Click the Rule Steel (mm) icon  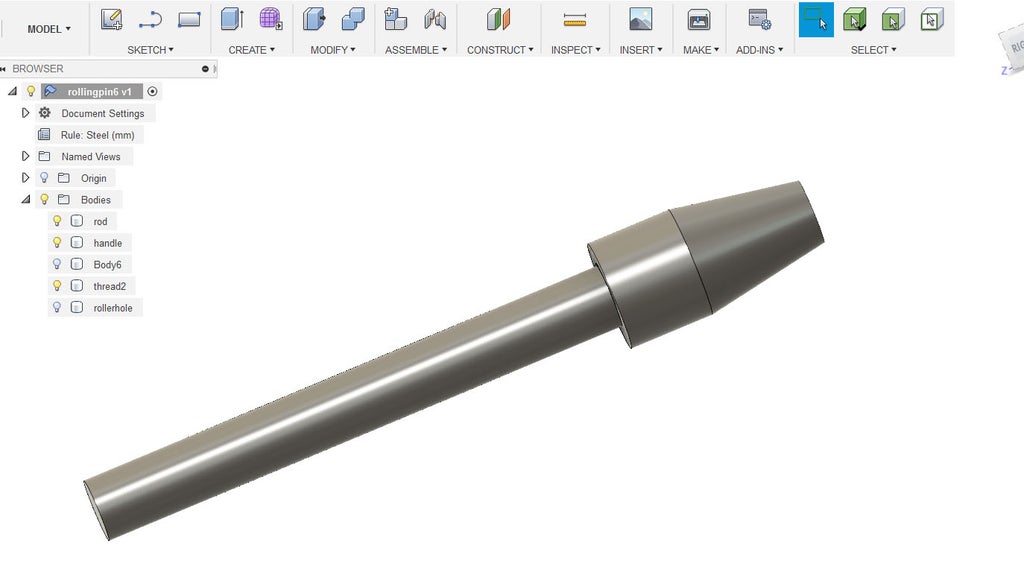coord(44,135)
